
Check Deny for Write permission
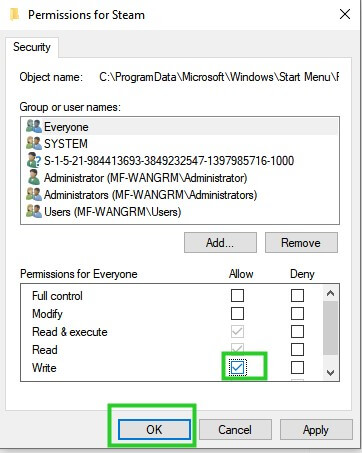pyautogui.click(x=297, y=367)
